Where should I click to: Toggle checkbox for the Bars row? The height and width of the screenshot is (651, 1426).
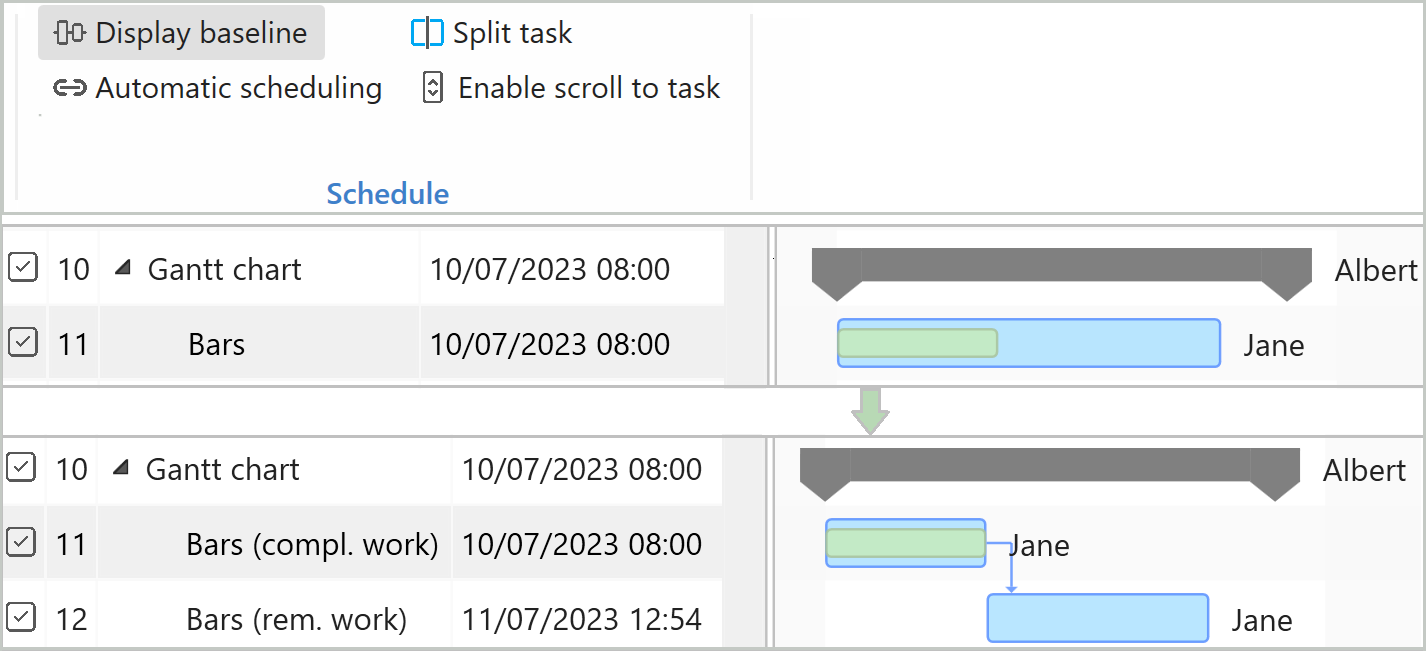[x=23, y=343]
